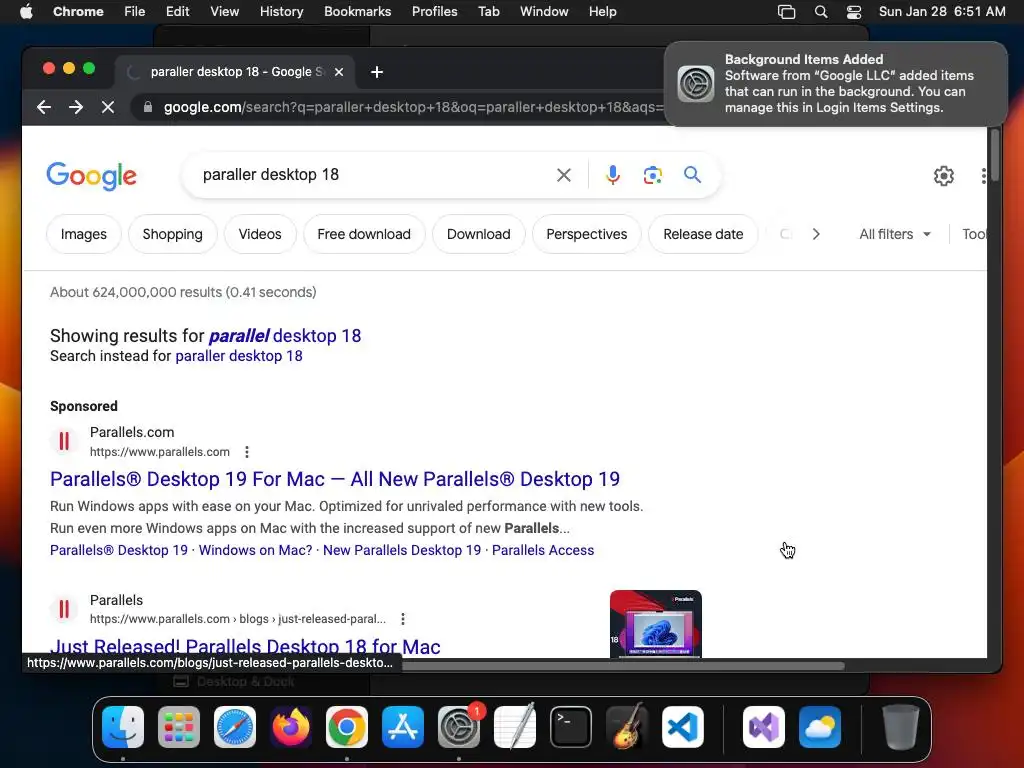
Task: Open Terminal from the Dock
Action: point(571,727)
